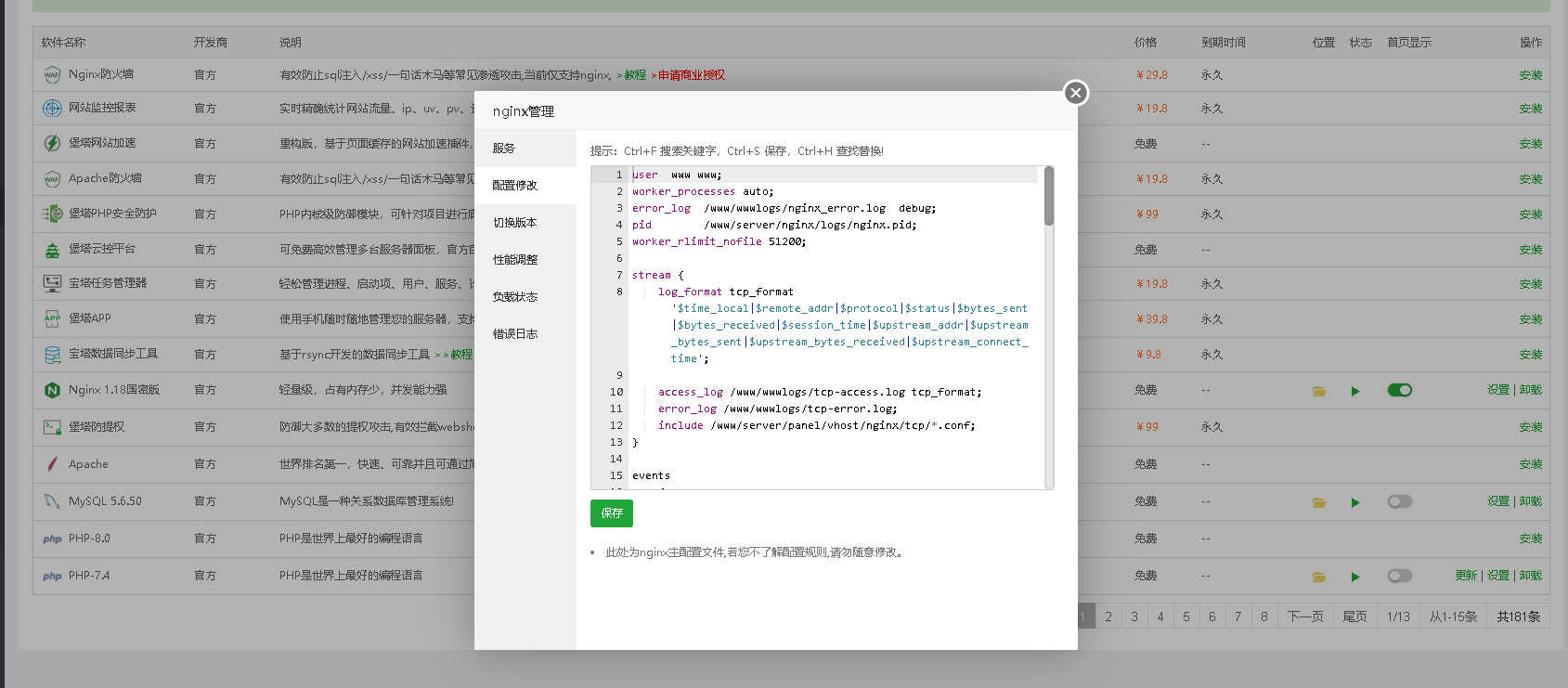Open the 服务 tab in nginx管理
The width and height of the screenshot is (1568, 688).
point(525,149)
